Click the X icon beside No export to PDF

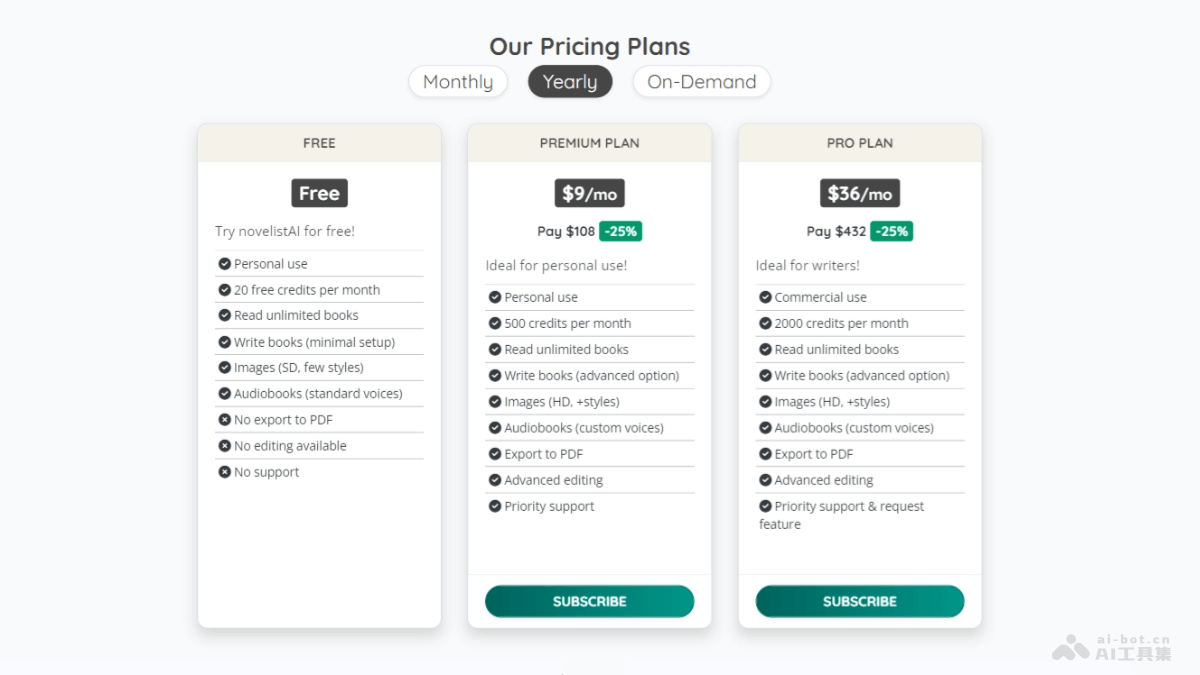[x=225, y=420]
